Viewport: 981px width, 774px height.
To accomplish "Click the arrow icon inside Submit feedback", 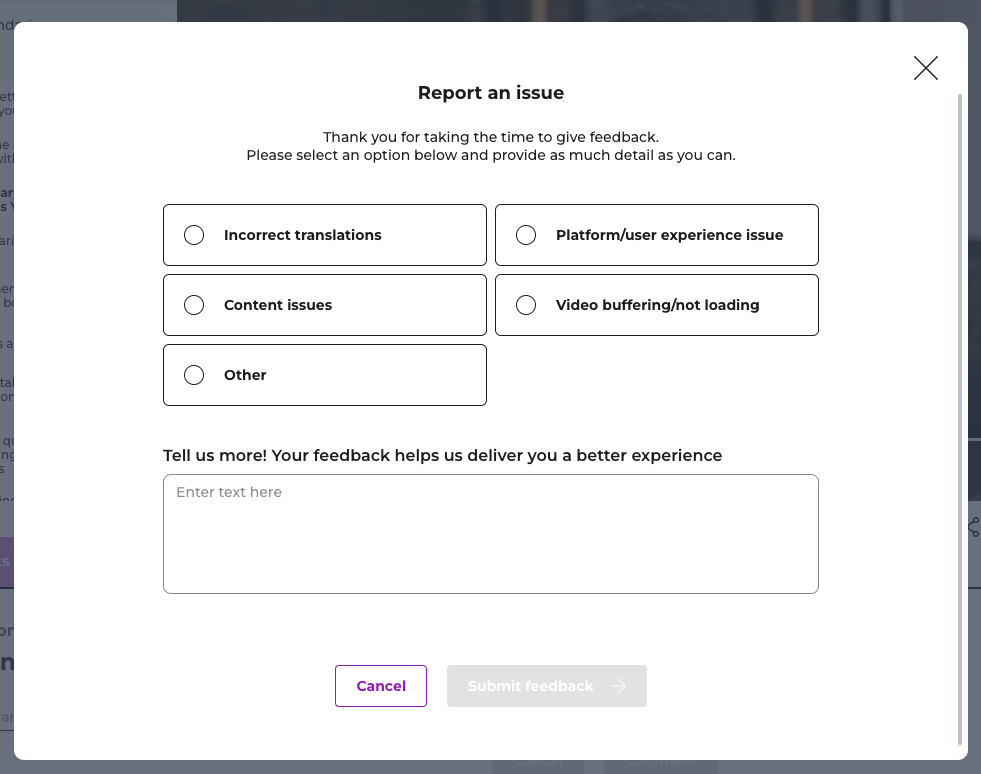I will pos(618,686).
